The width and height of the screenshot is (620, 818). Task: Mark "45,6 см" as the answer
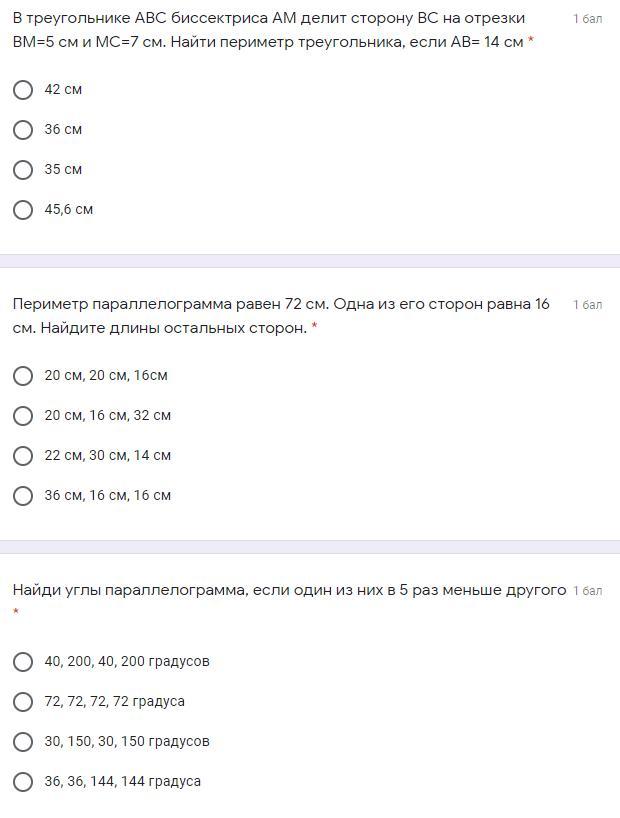(x=23, y=210)
